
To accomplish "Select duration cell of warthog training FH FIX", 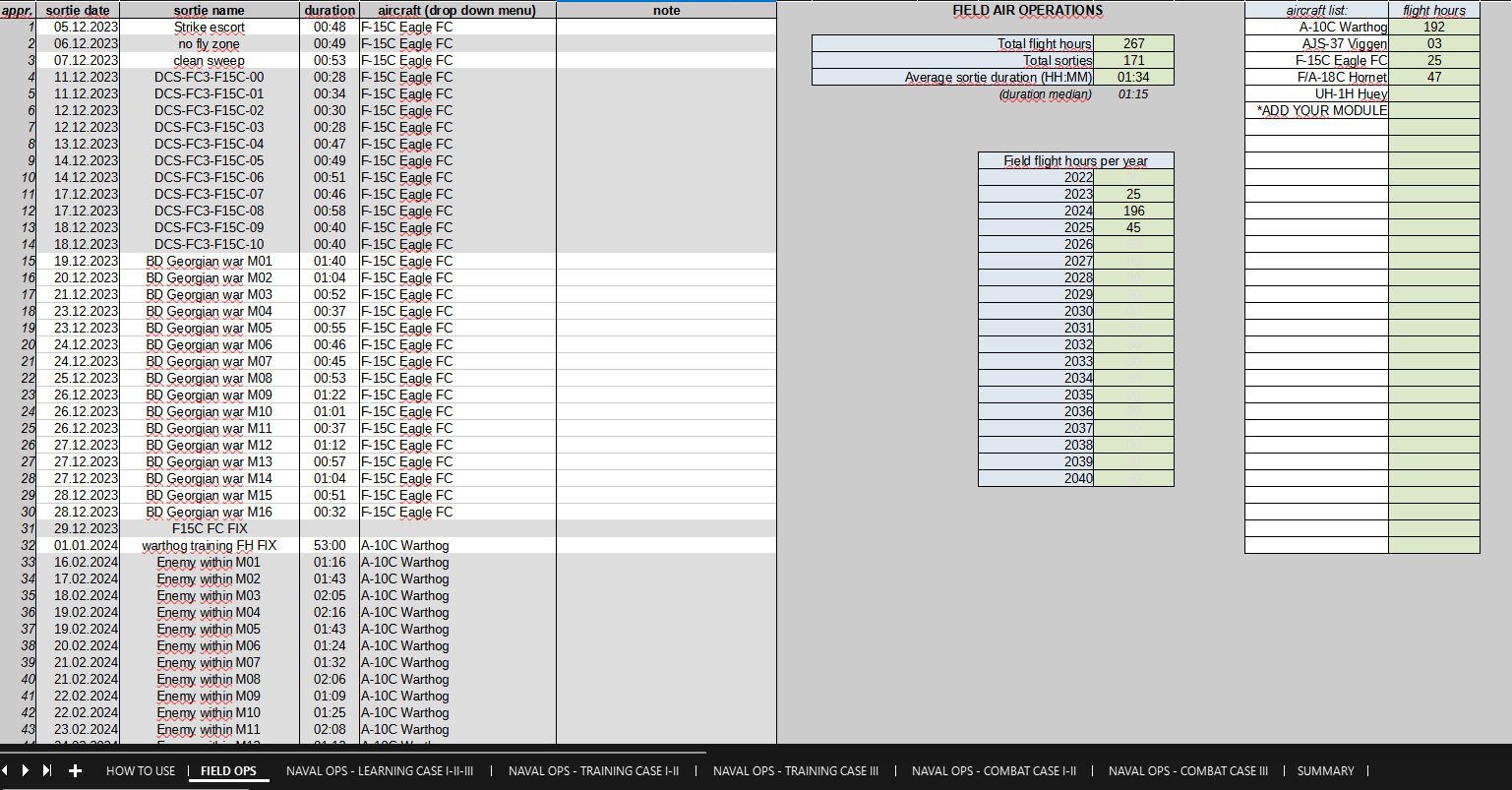I will tap(329, 546).
